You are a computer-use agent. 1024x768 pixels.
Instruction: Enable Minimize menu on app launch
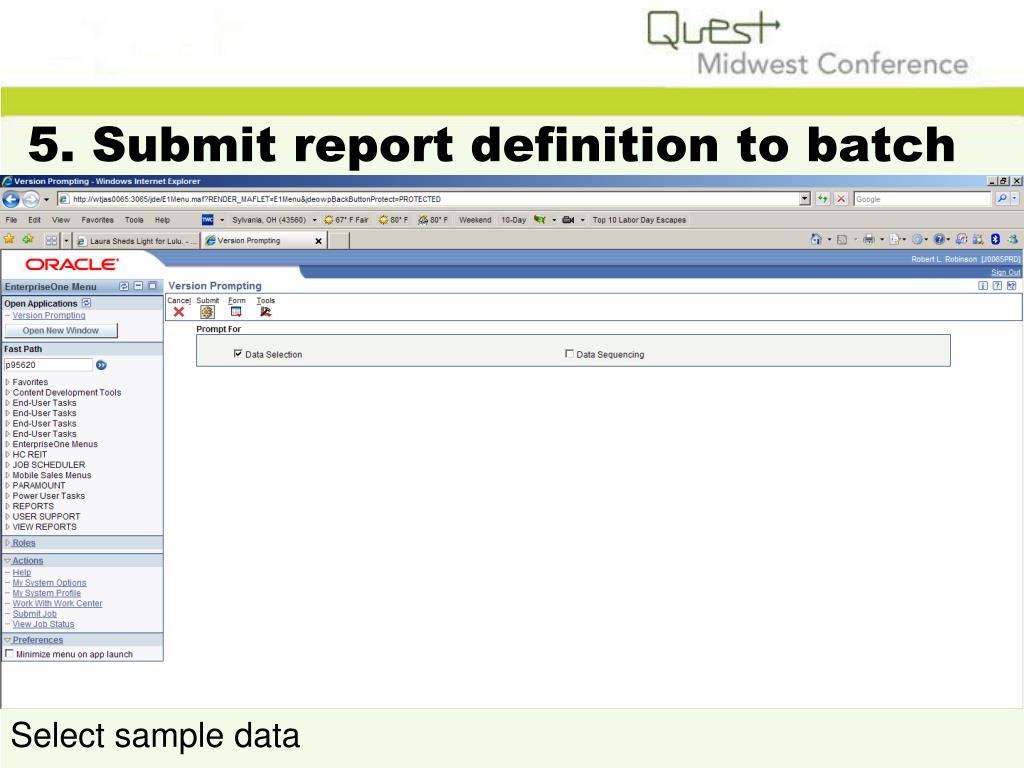coord(9,654)
